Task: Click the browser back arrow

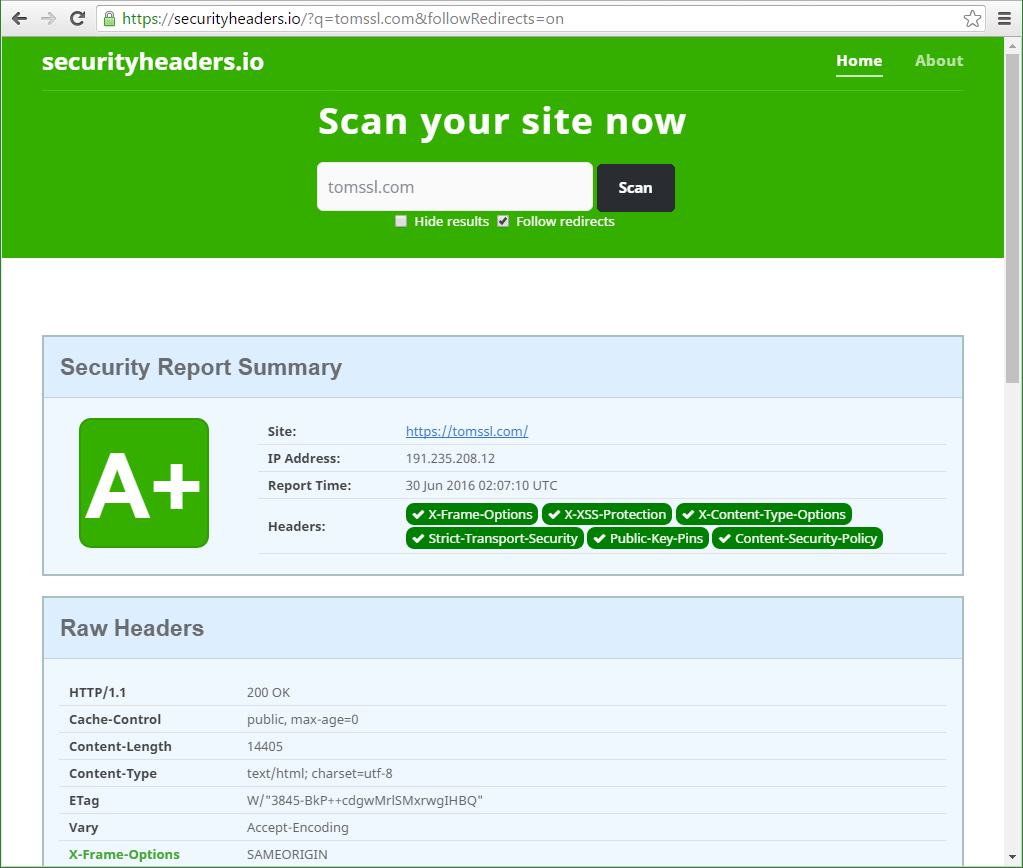Action: 19,17
